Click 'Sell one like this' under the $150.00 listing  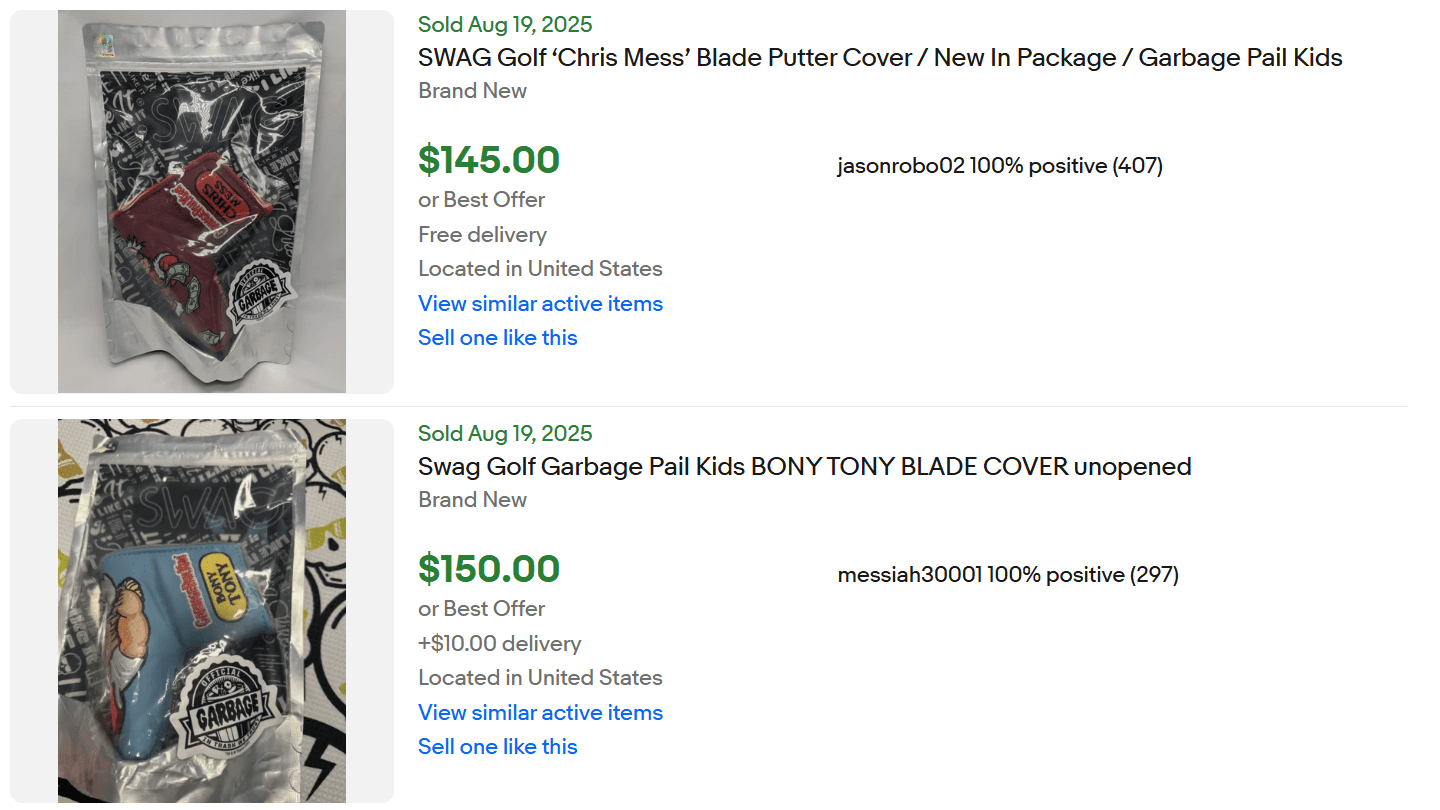[x=497, y=746]
